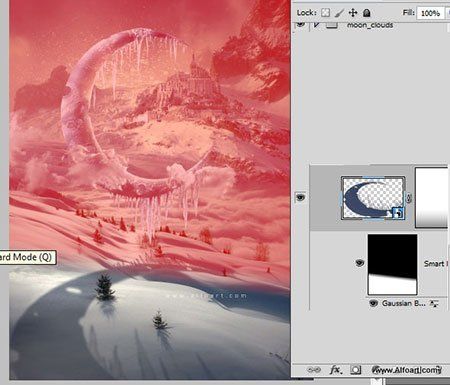Lock transparent pixels in Layers panel
Screen dimensions: 450x385
pyautogui.click(x=325, y=13)
